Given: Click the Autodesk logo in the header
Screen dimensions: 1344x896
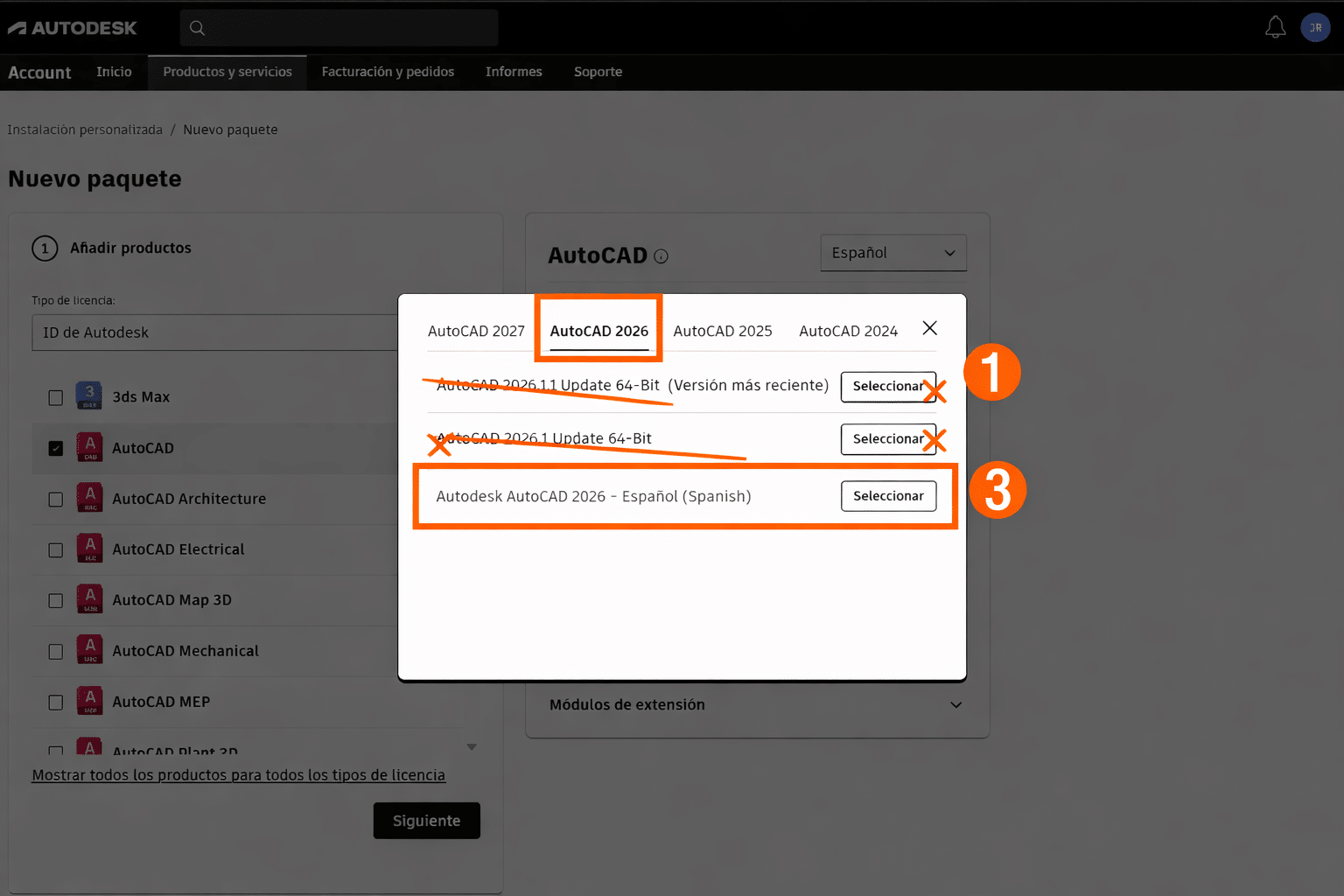Looking at the screenshot, I should (73, 27).
